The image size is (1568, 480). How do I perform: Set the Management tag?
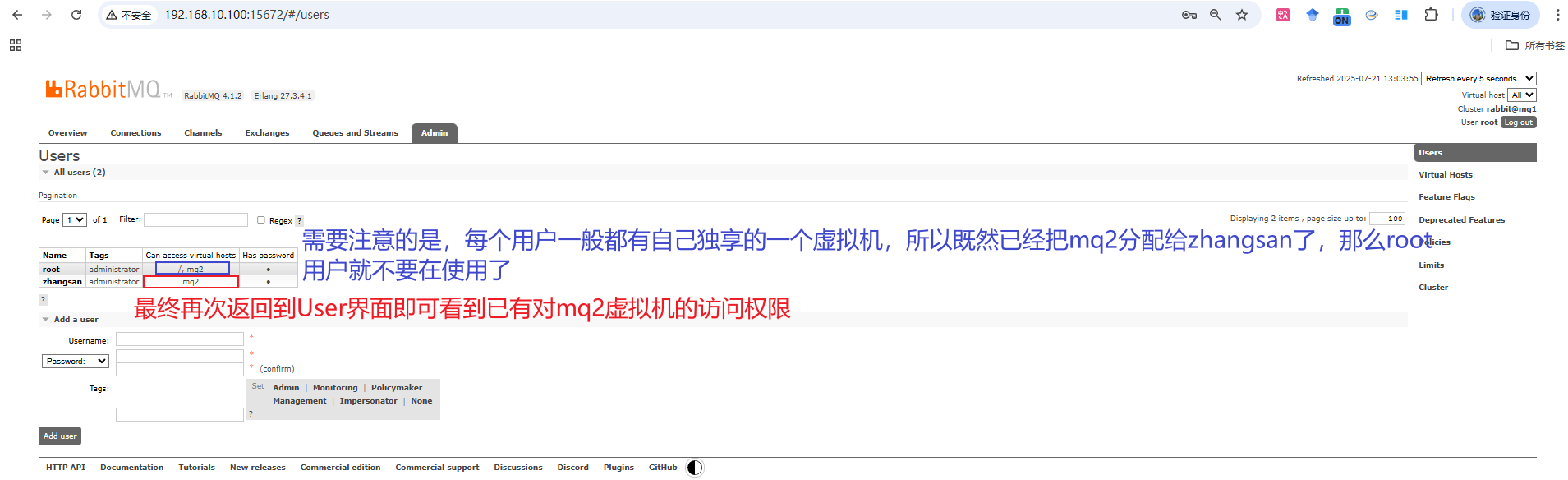pyautogui.click(x=300, y=400)
